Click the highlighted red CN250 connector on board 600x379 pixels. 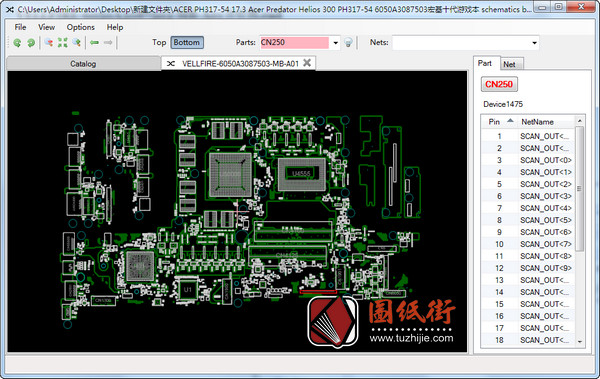[318, 292]
